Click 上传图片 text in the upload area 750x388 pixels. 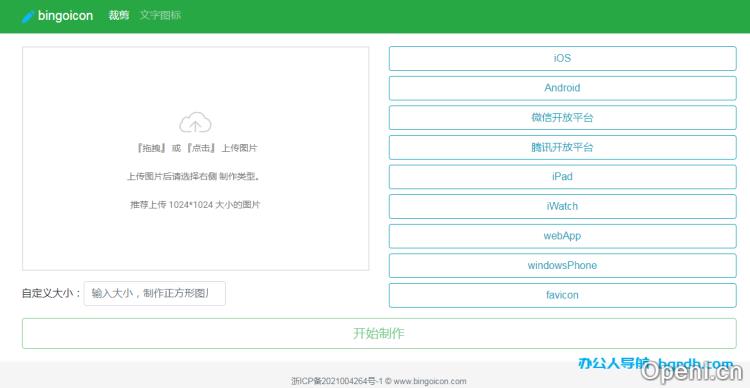[x=239, y=148]
